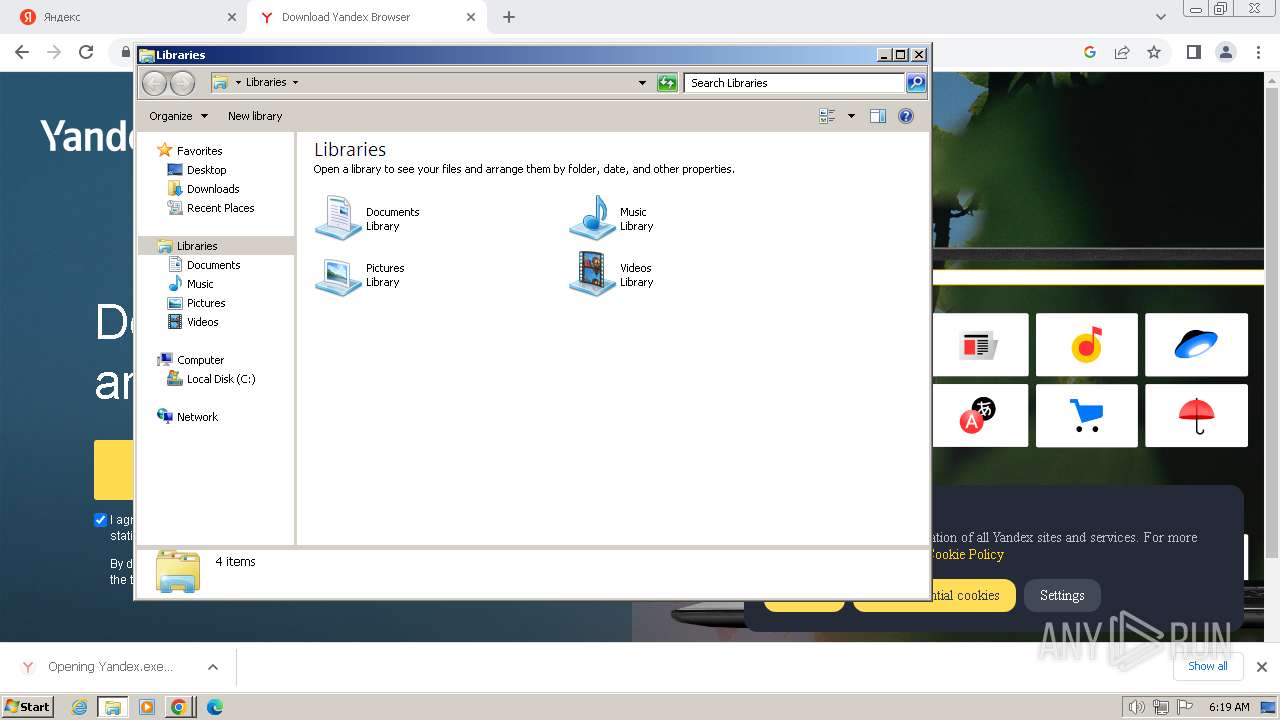The width and height of the screenshot is (1280, 720).
Task: Open Explorer help question mark icon
Action: (x=906, y=116)
